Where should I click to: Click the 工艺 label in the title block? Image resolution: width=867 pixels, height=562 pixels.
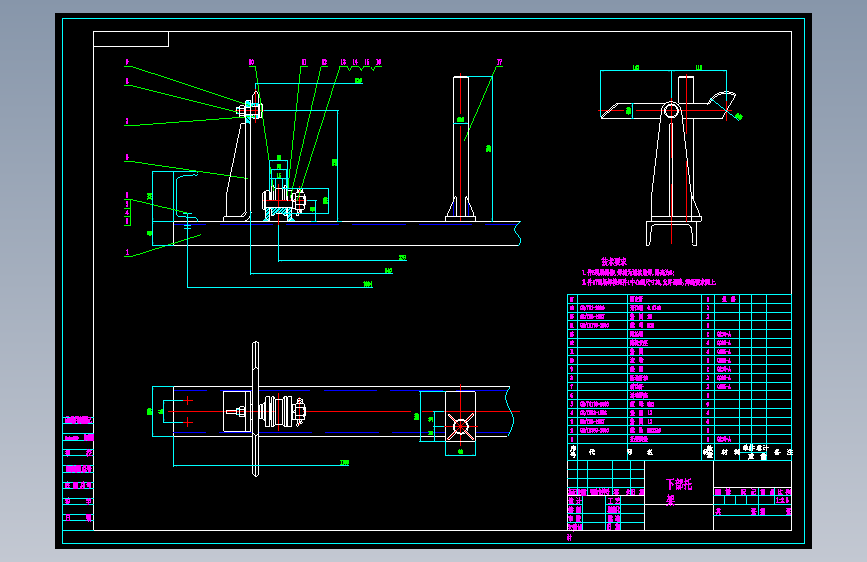(614, 501)
